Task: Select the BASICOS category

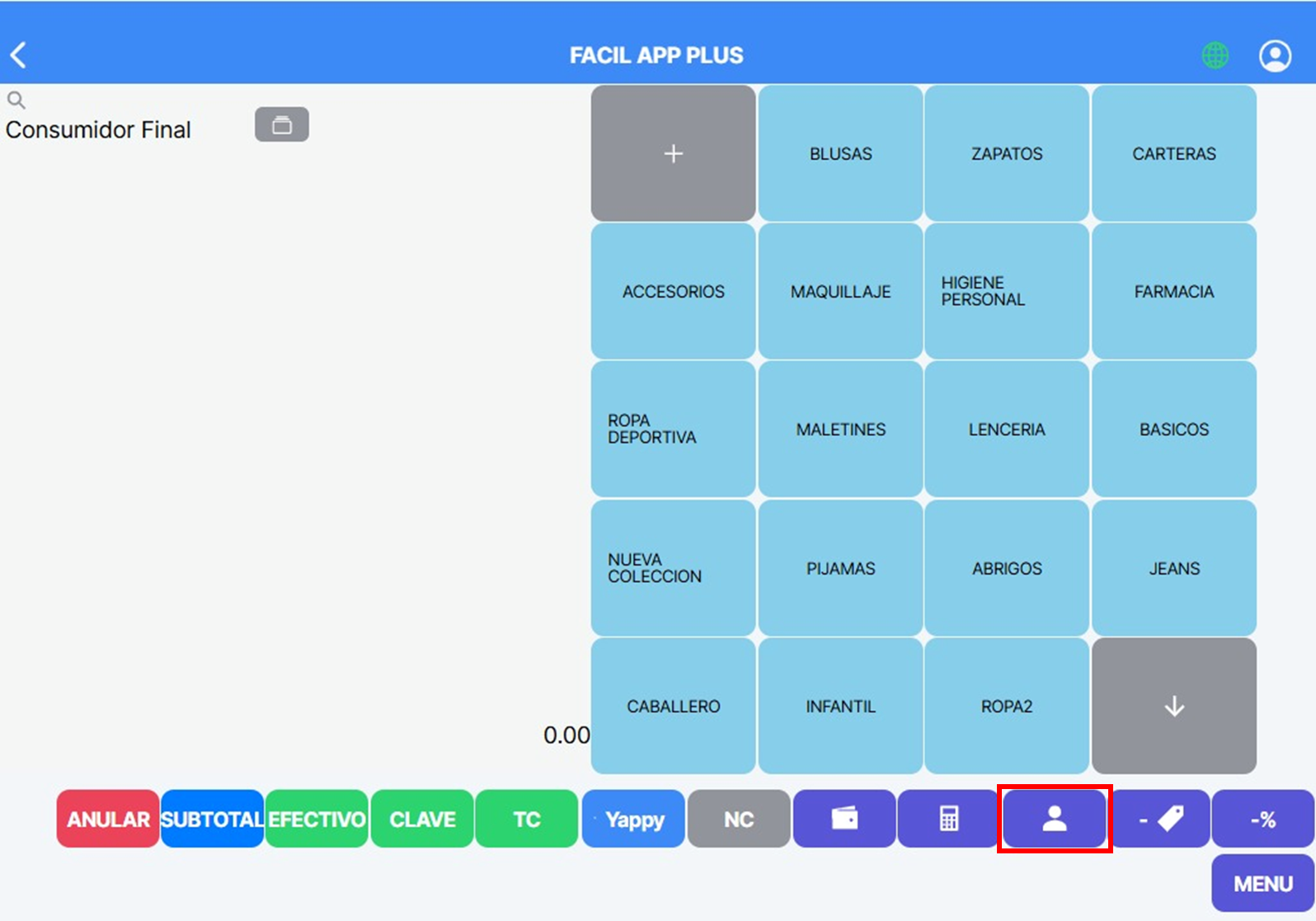Action: pyautogui.click(x=1174, y=429)
